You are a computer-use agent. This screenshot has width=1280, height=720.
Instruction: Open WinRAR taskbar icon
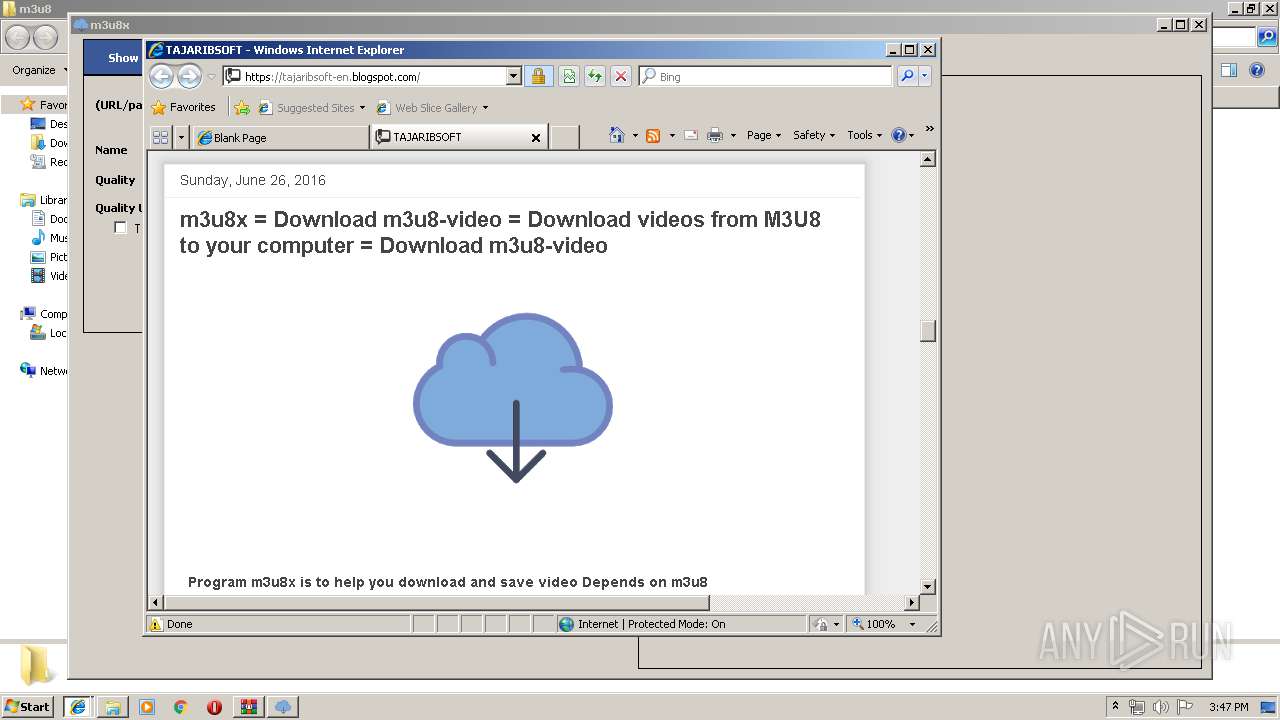coord(248,707)
